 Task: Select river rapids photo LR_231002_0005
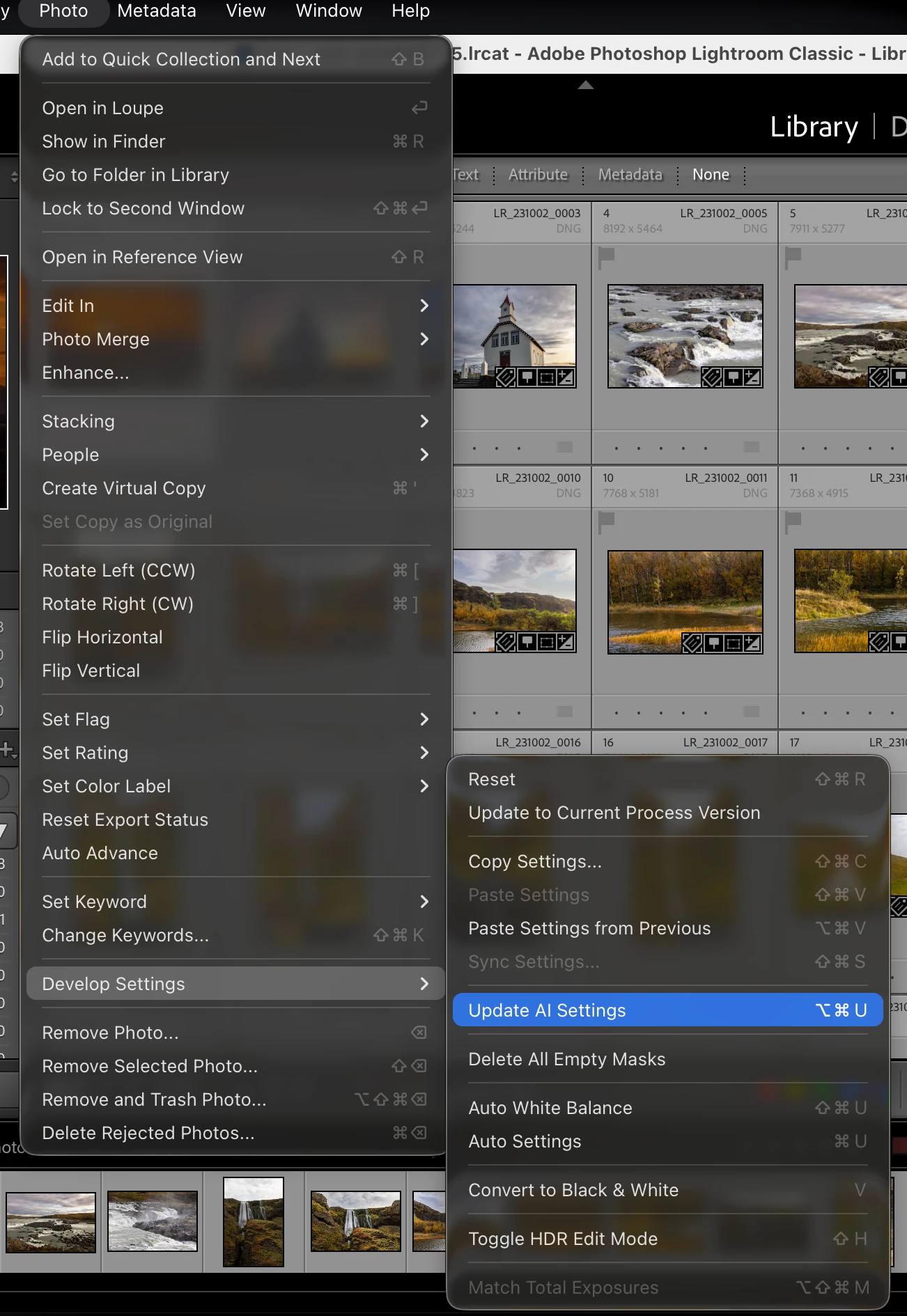pos(685,336)
